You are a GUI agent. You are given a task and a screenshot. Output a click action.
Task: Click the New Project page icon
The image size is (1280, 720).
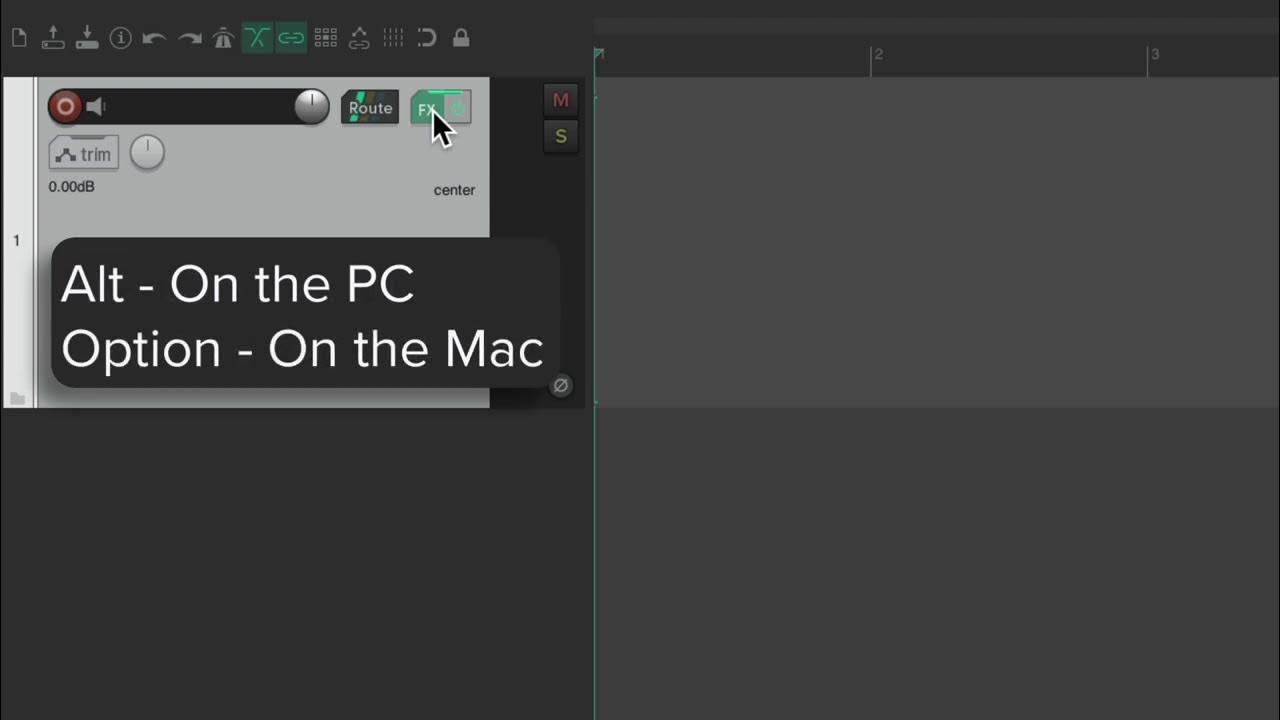[x=18, y=39]
